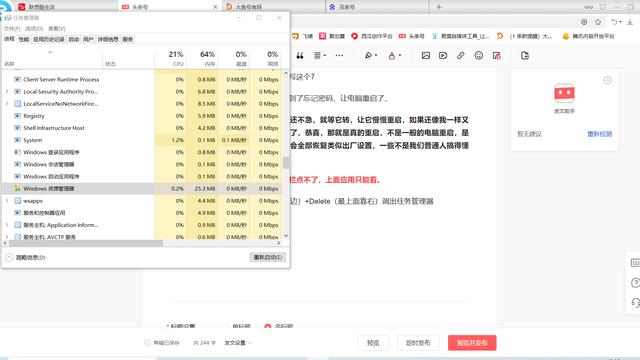Viewport: 640px width, 360px height.
Task: Bookmark the page with the star icon
Action: pos(598,22)
